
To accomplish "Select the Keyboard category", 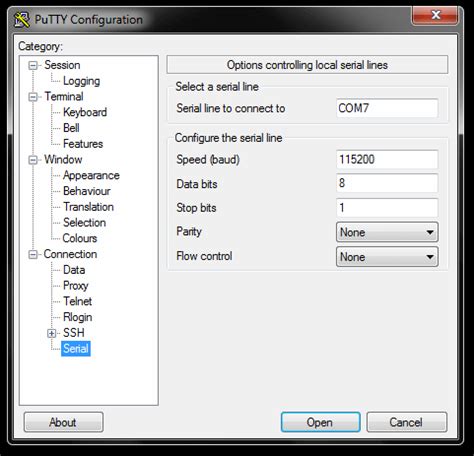I will [85, 112].
